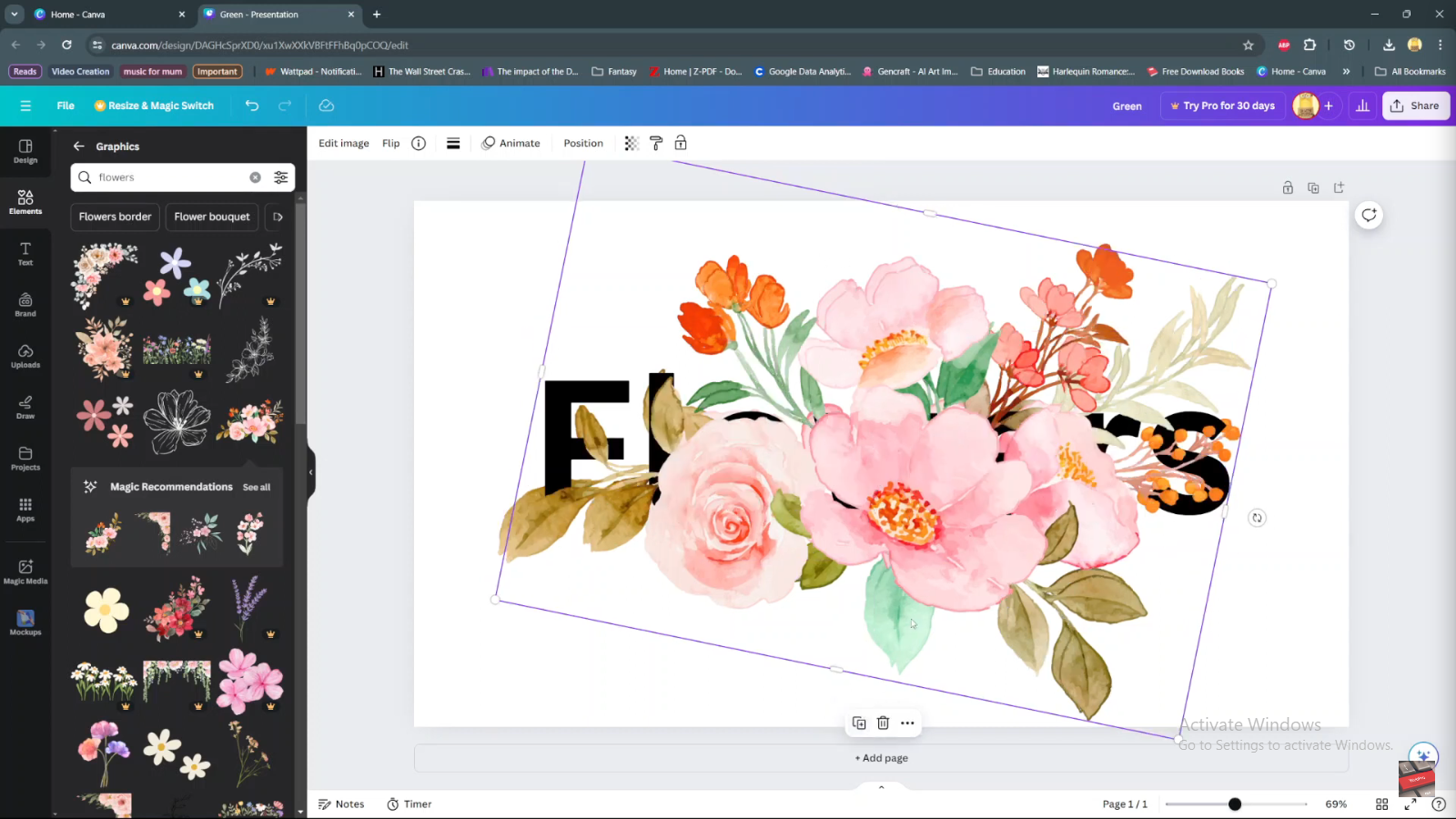Screen dimensions: 1456x819
Task: Open the Text sidebar panel
Action: pyautogui.click(x=25, y=254)
